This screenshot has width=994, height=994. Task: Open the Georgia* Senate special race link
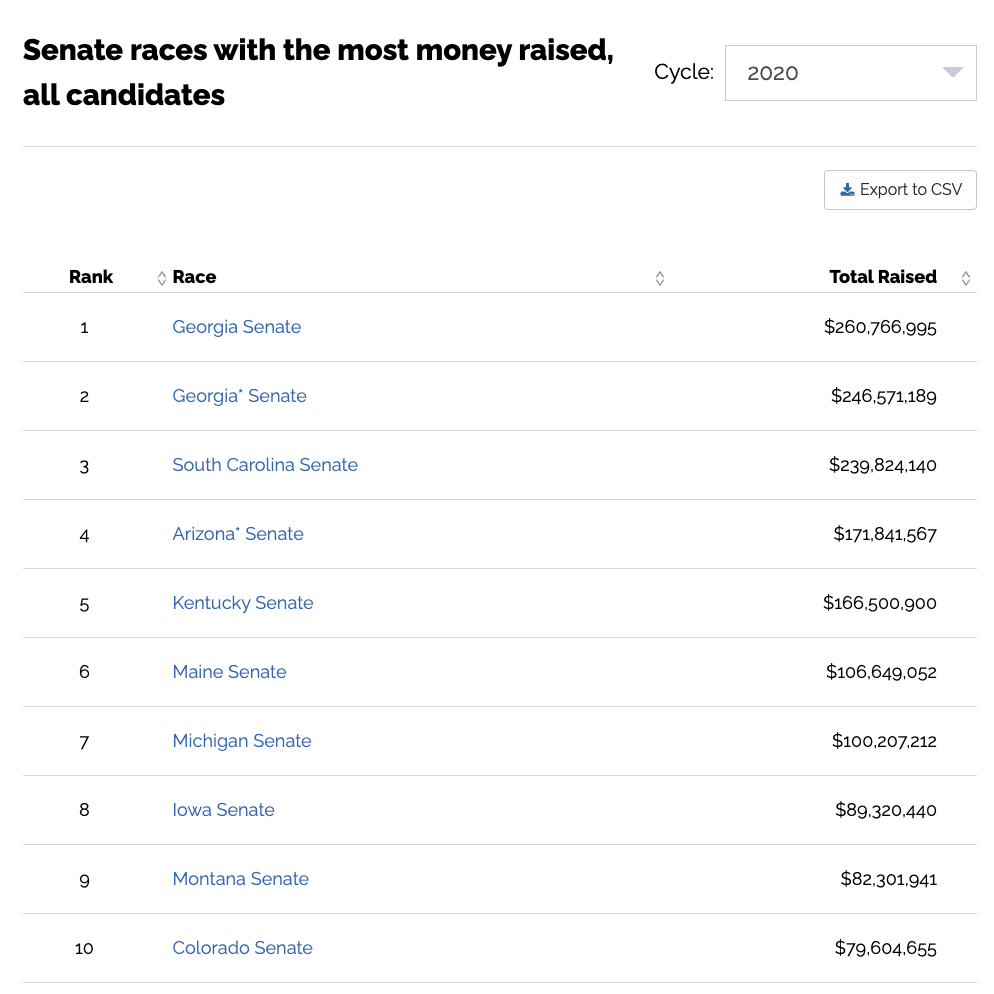click(x=240, y=396)
